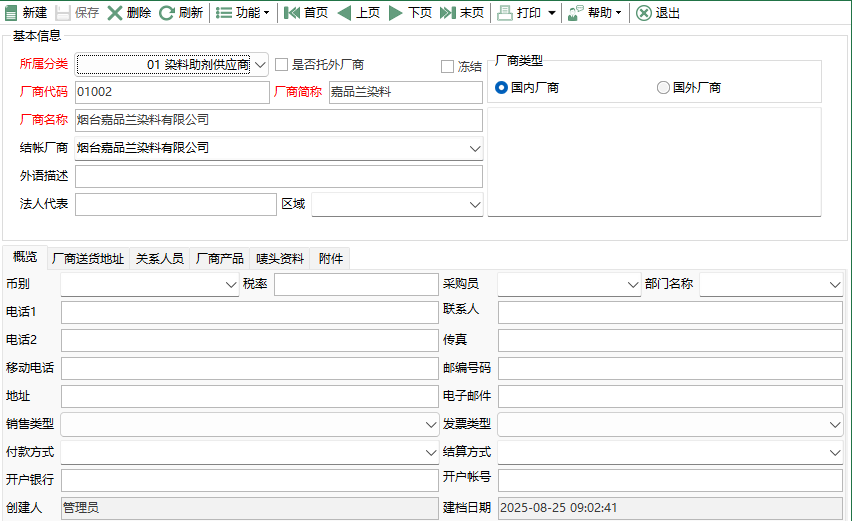Switch to the 厂商送货地址 tab

pyautogui.click(x=88, y=258)
